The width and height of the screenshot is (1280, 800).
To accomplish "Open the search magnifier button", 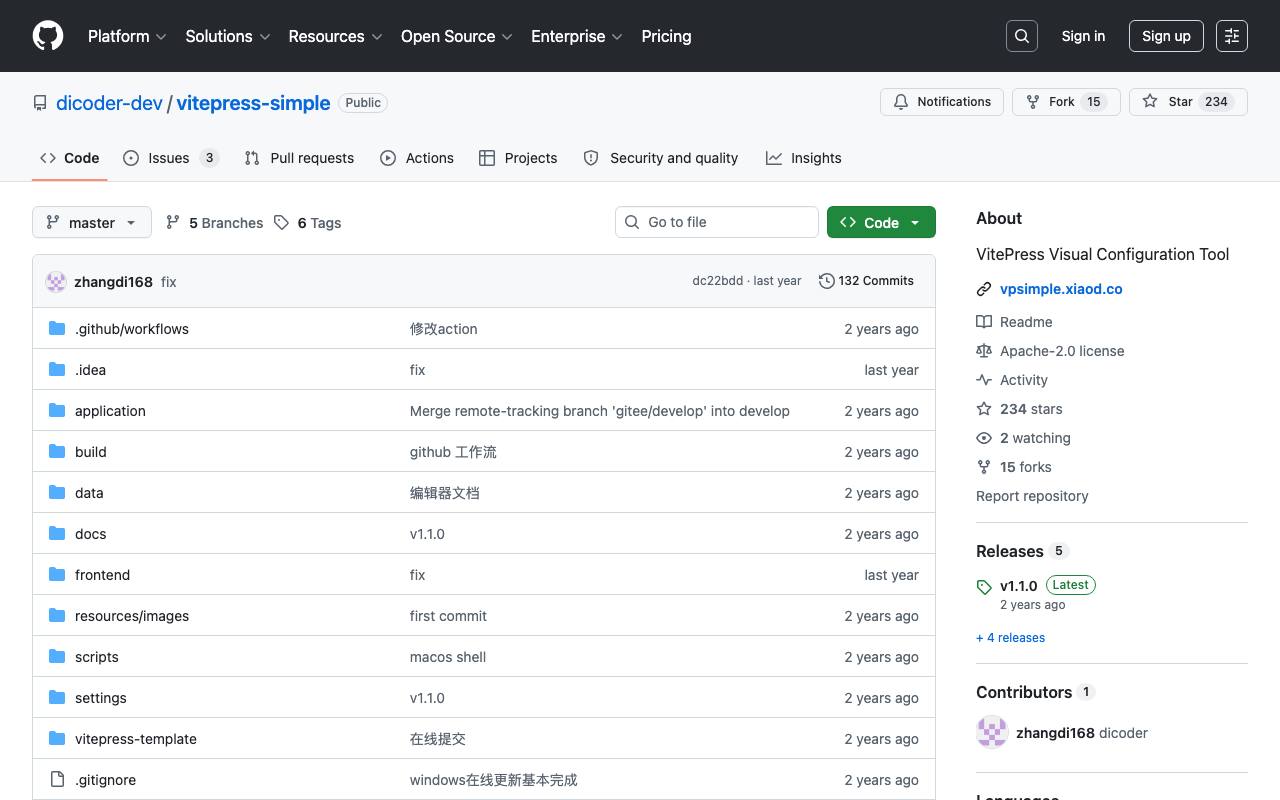I will pyautogui.click(x=1022, y=36).
